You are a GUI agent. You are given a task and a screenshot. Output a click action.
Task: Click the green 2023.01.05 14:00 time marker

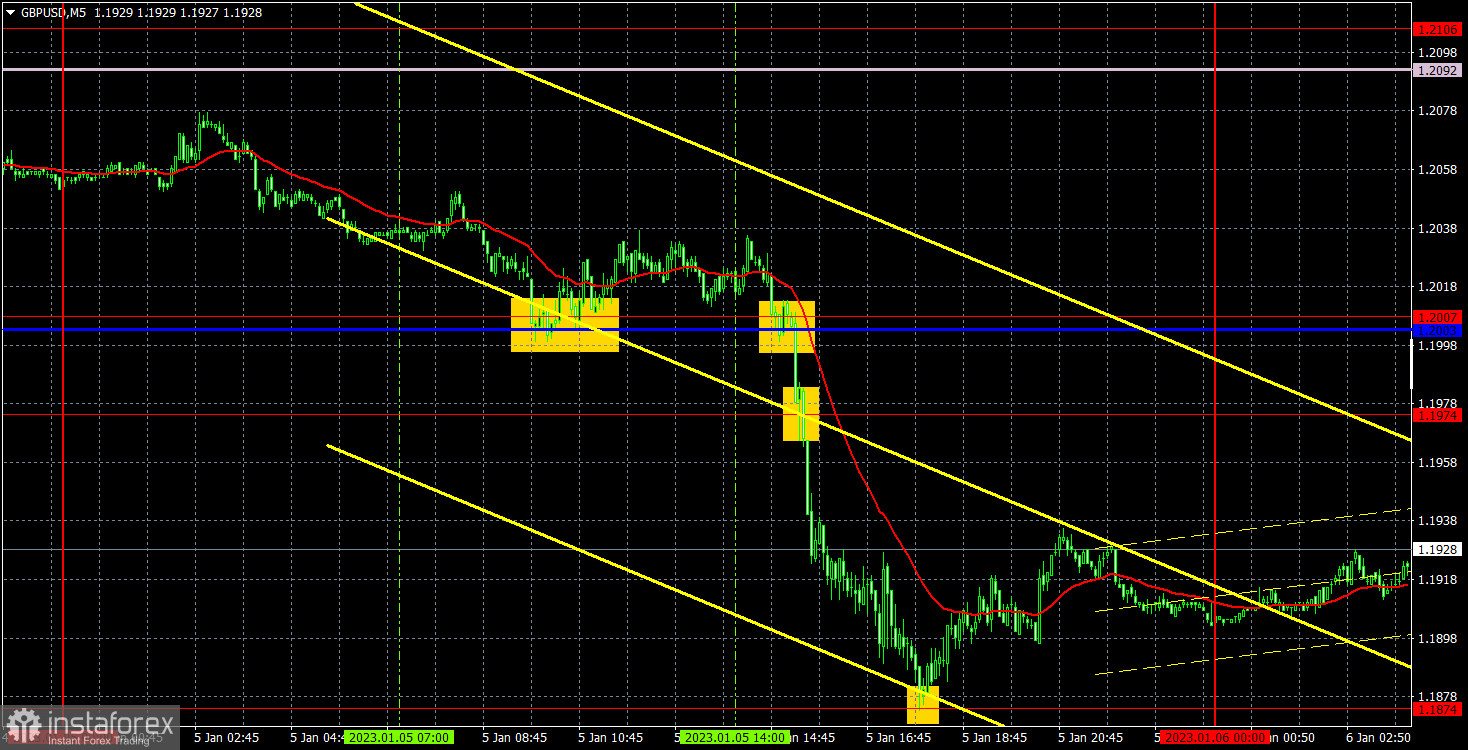733,738
